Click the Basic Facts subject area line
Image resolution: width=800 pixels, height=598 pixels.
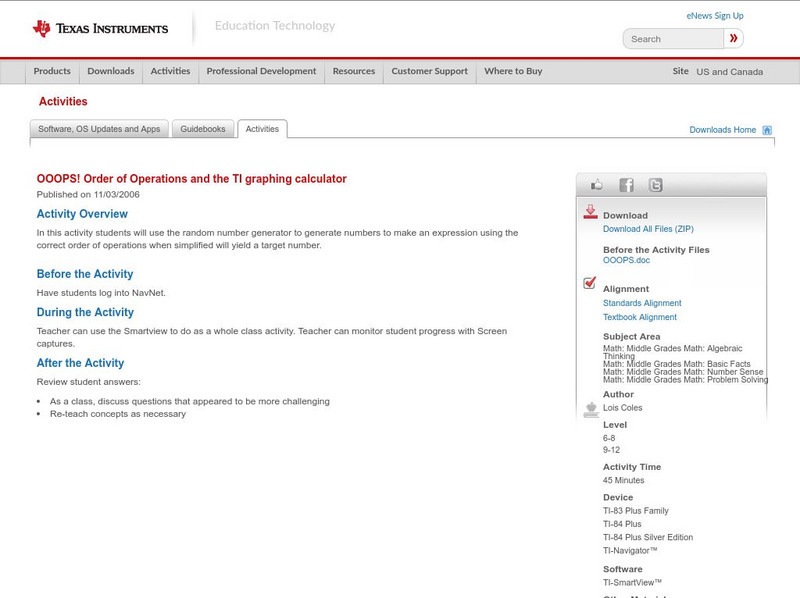pyautogui.click(x=677, y=364)
